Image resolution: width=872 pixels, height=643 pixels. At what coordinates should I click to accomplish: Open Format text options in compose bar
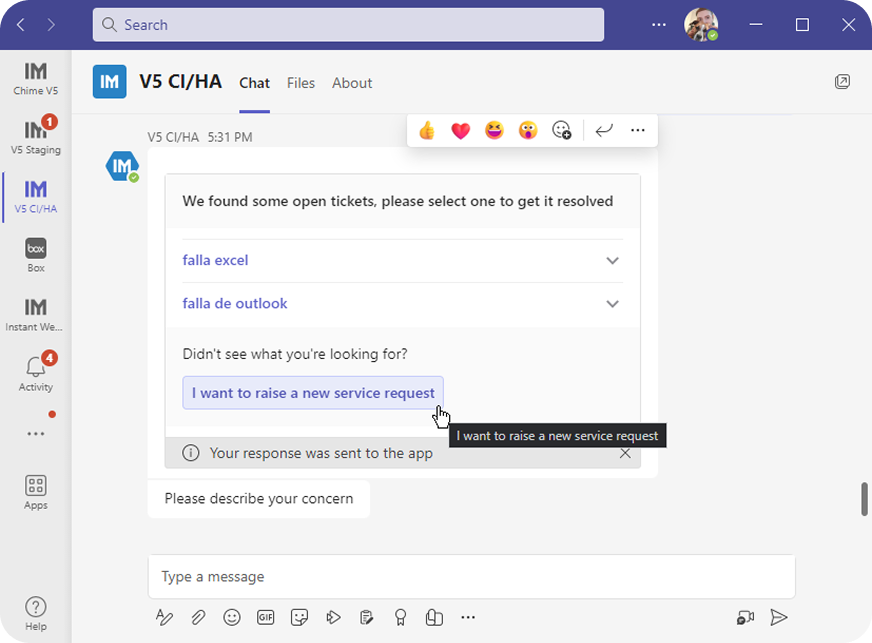coord(164,617)
